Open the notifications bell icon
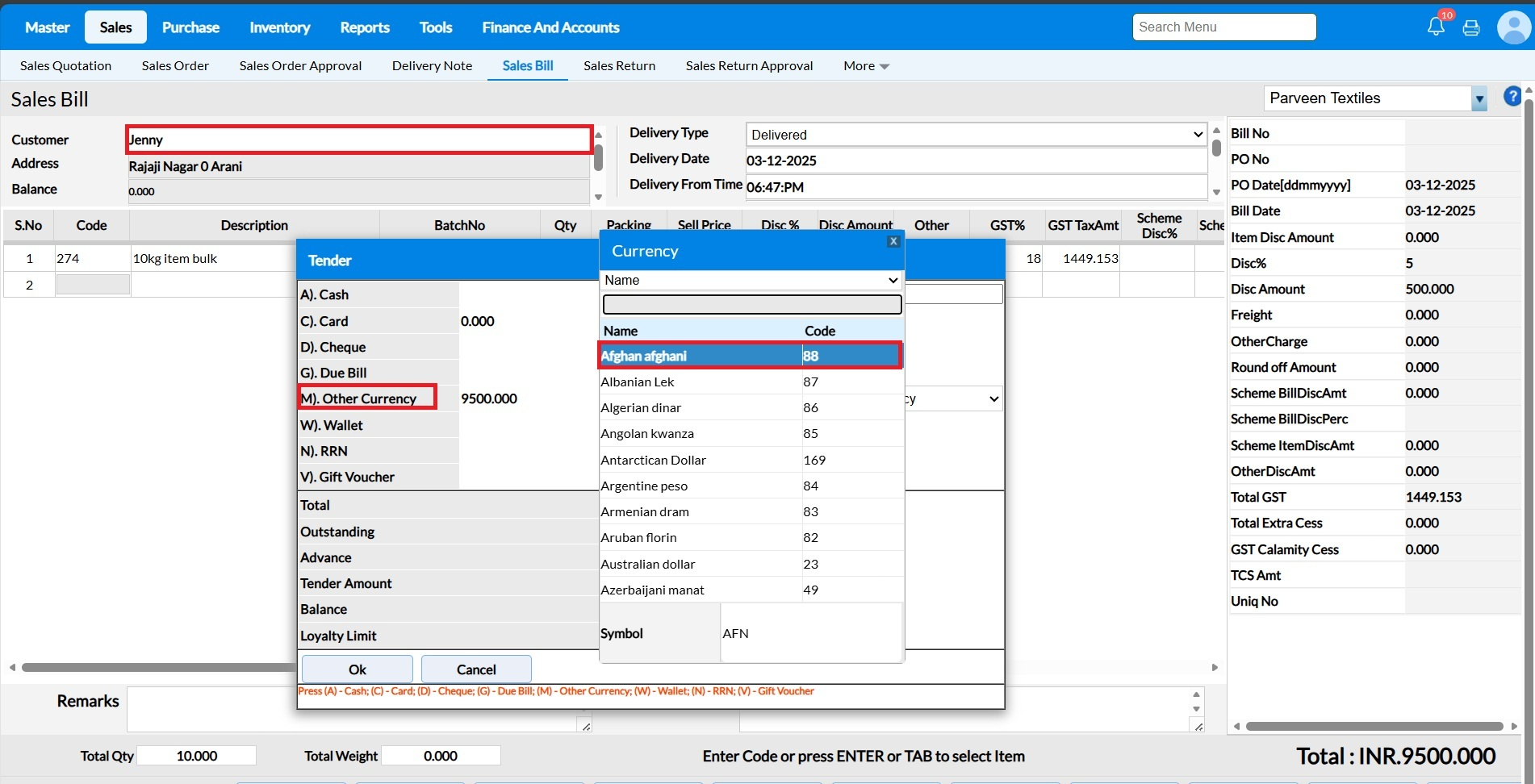 [x=1436, y=27]
